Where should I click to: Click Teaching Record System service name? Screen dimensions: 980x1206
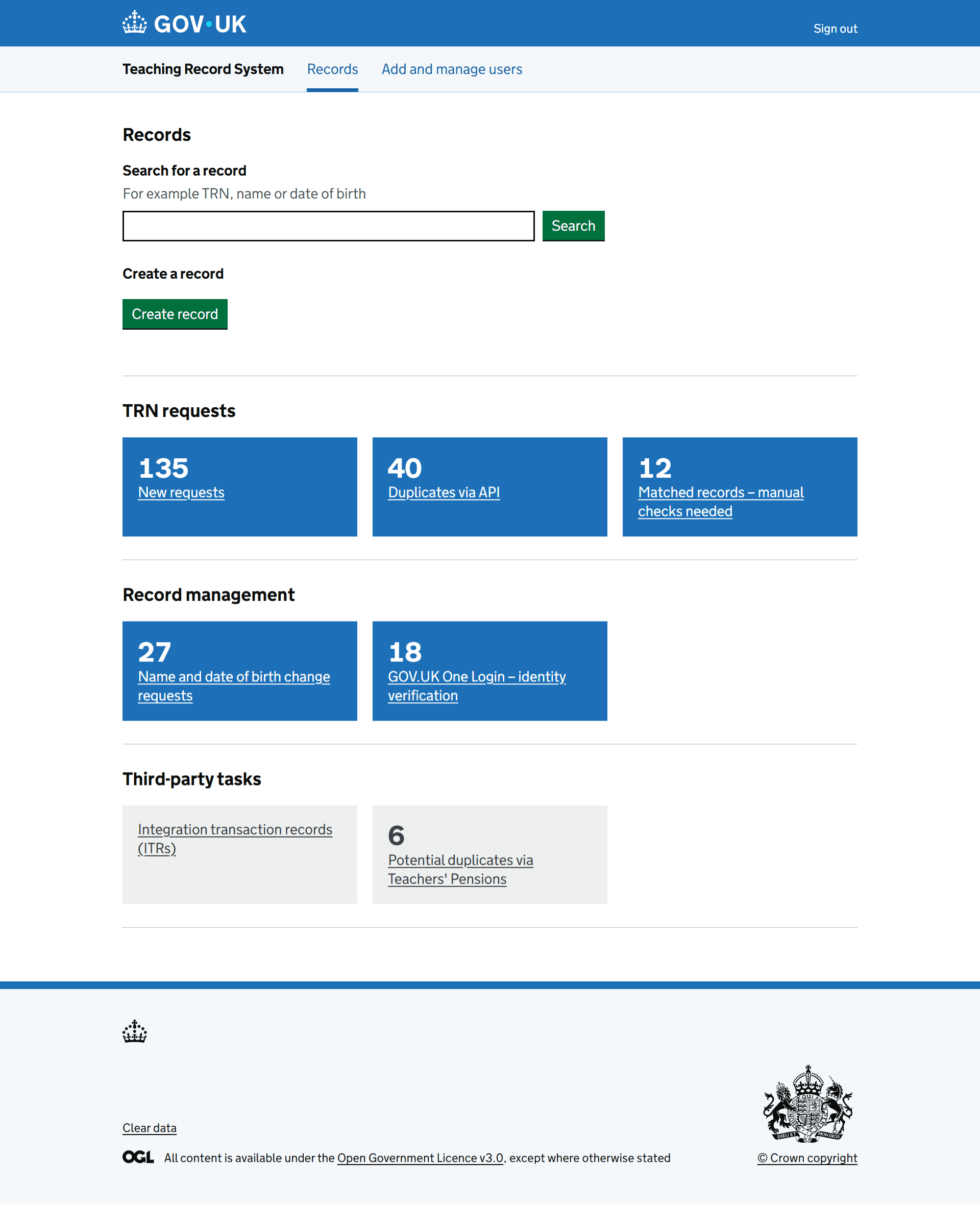203,69
